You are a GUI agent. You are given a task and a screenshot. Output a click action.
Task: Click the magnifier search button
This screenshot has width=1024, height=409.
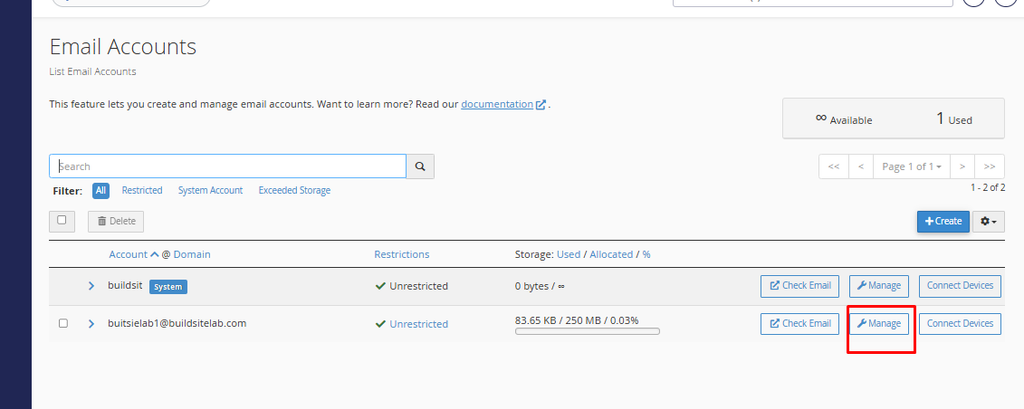coord(421,167)
